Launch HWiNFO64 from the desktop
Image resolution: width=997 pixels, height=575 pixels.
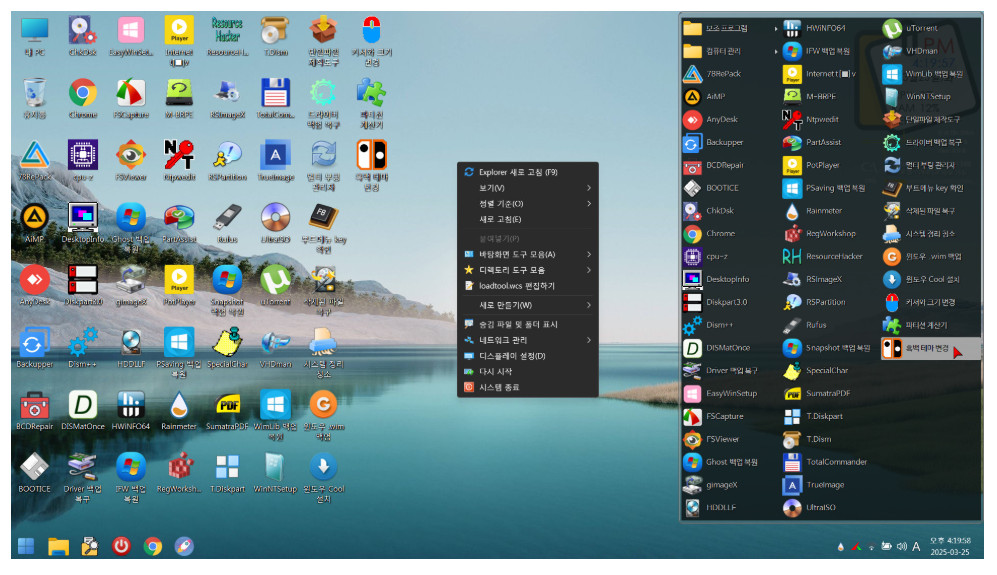(130, 406)
